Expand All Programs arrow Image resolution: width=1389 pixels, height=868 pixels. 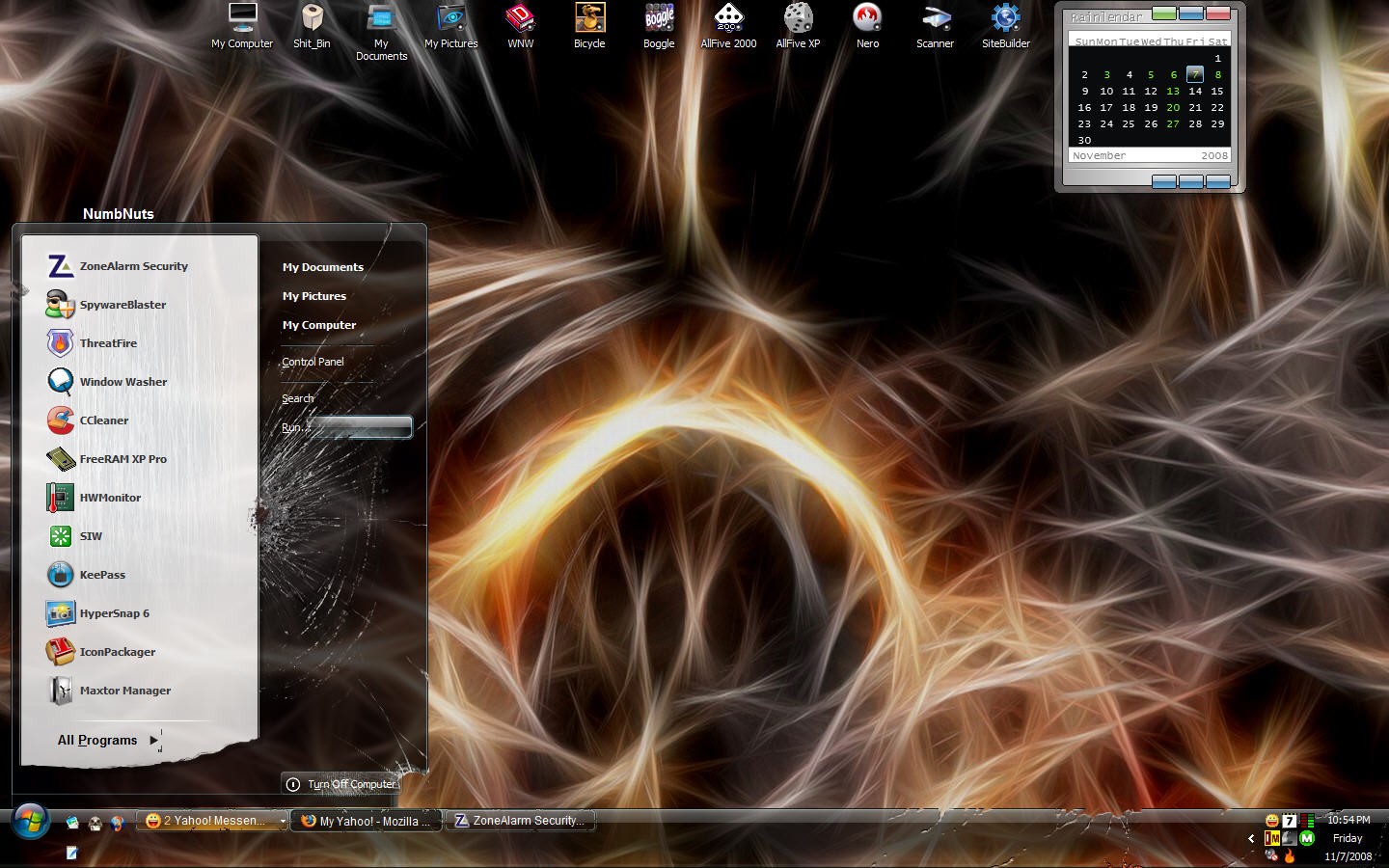[x=154, y=740]
